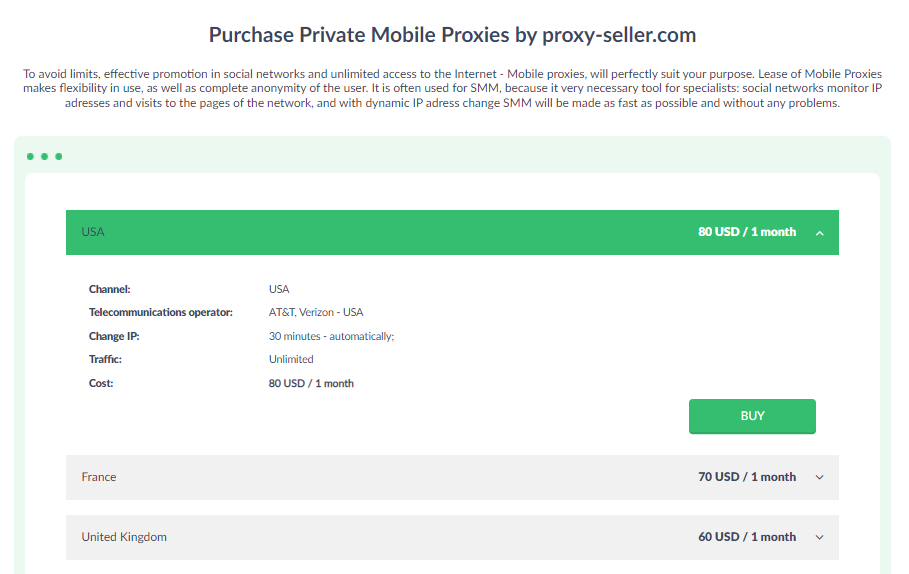
Task: Click the 70 USD / 1 month price
Action: point(747,477)
